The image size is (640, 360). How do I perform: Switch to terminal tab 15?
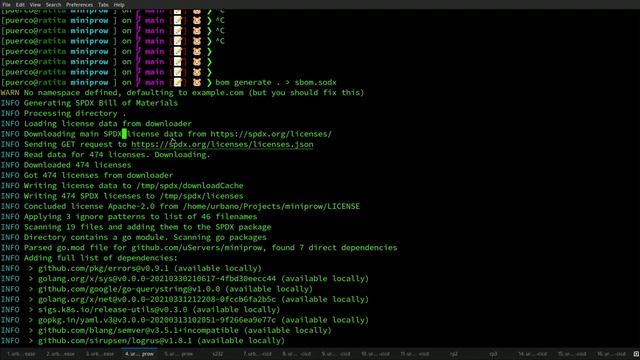point(572,354)
